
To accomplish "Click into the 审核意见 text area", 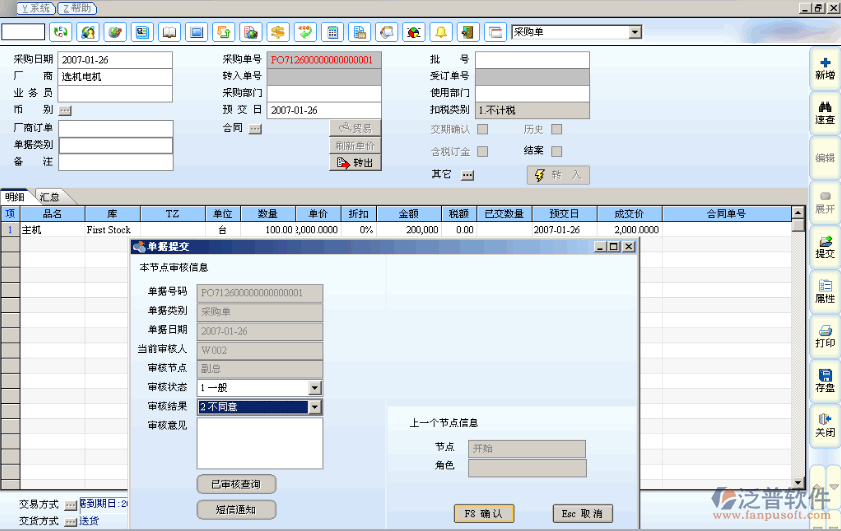I will pyautogui.click(x=259, y=443).
